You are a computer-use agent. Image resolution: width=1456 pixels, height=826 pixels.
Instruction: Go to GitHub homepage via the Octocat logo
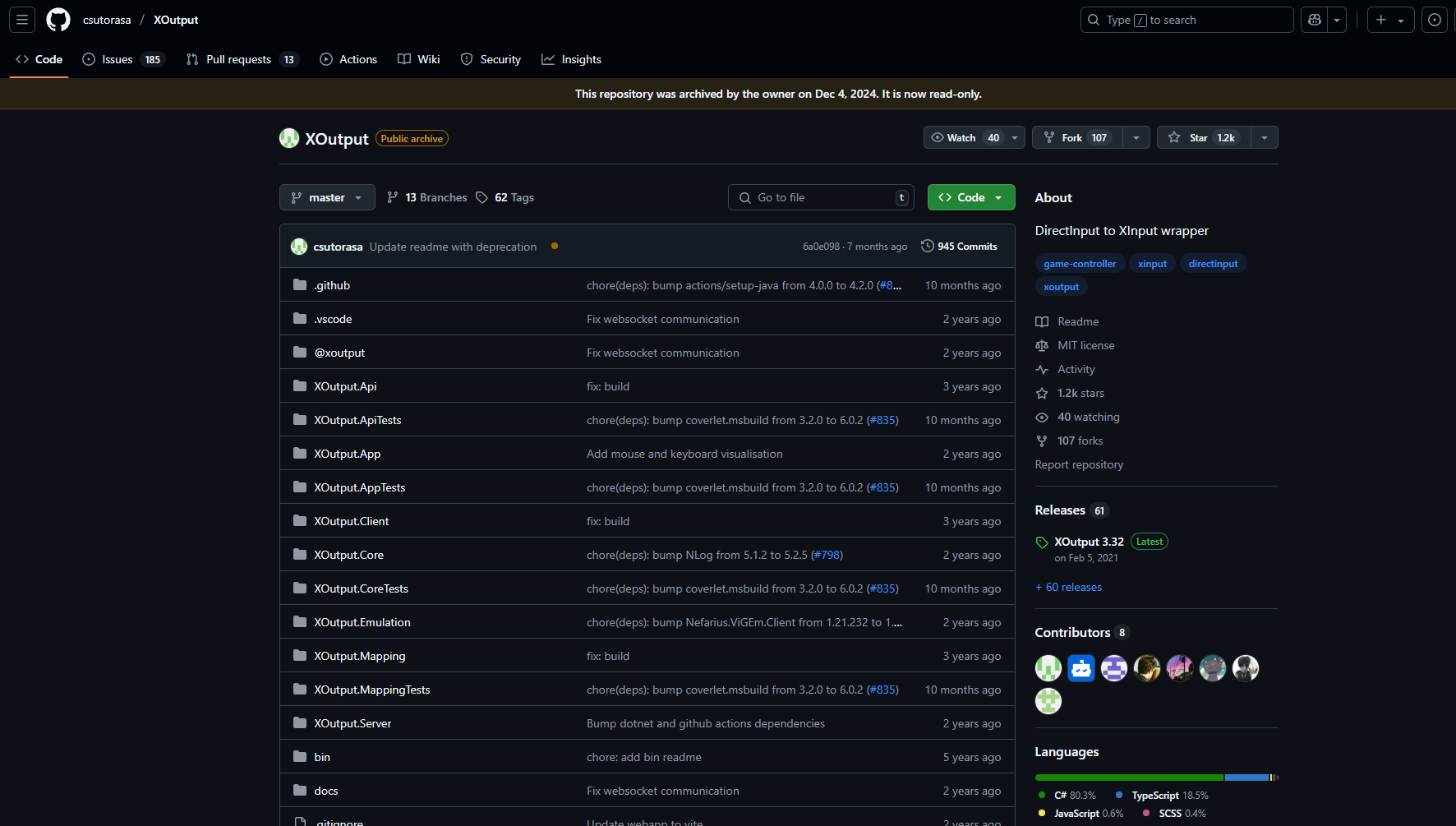click(x=58, y=20)
